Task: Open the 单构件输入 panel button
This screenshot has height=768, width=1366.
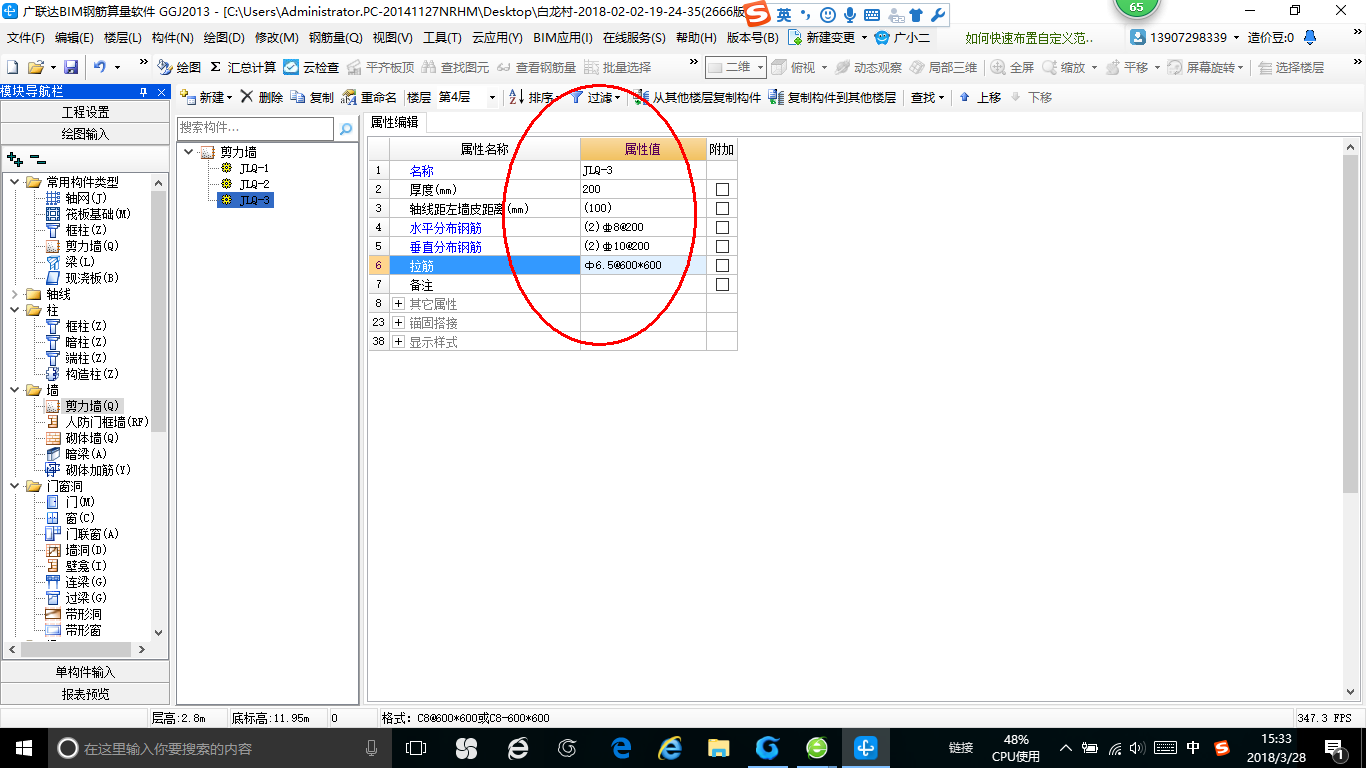Action: [85, 672]
